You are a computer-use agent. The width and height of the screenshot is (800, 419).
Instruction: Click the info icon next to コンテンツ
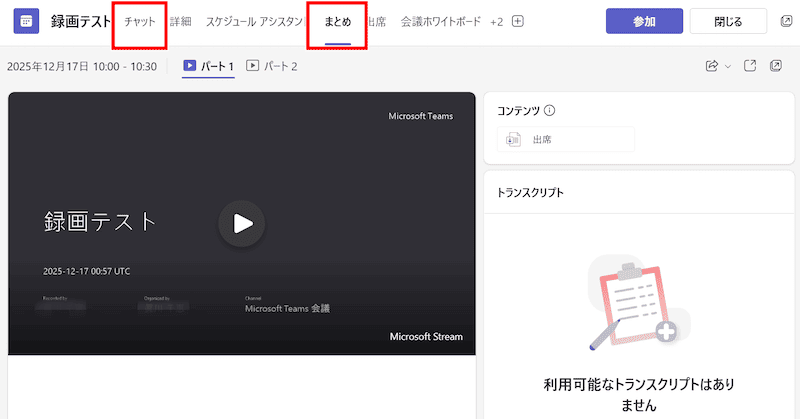coord(549,111)
